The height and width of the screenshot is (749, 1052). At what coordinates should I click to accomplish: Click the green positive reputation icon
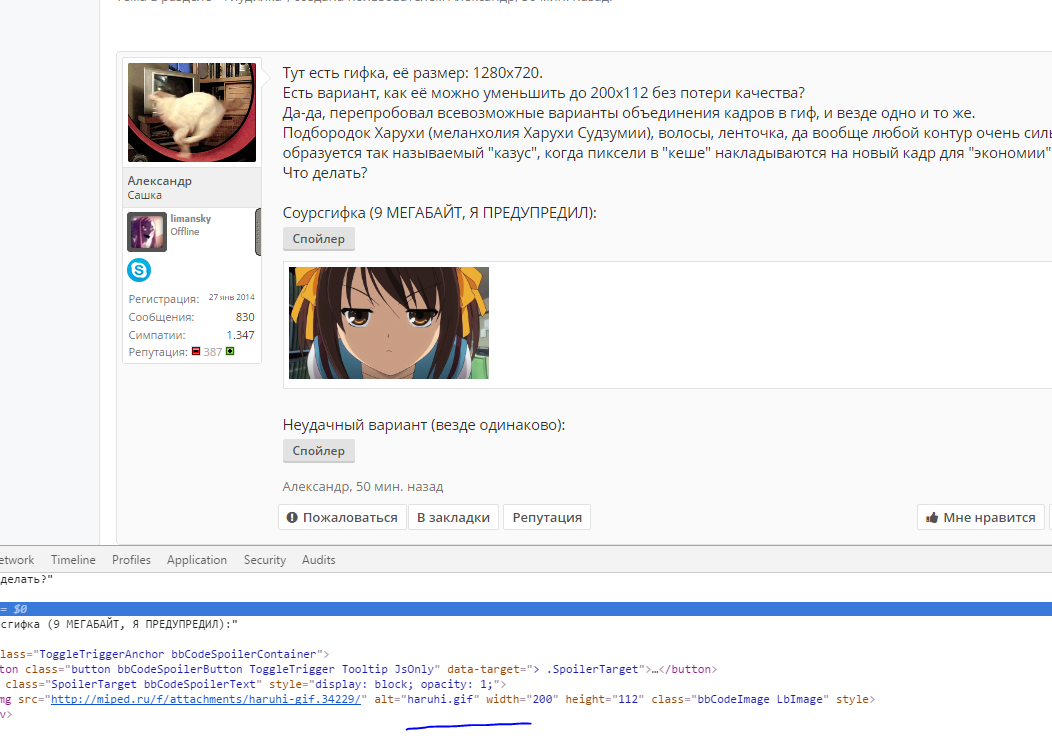click(x=230, y=351)
